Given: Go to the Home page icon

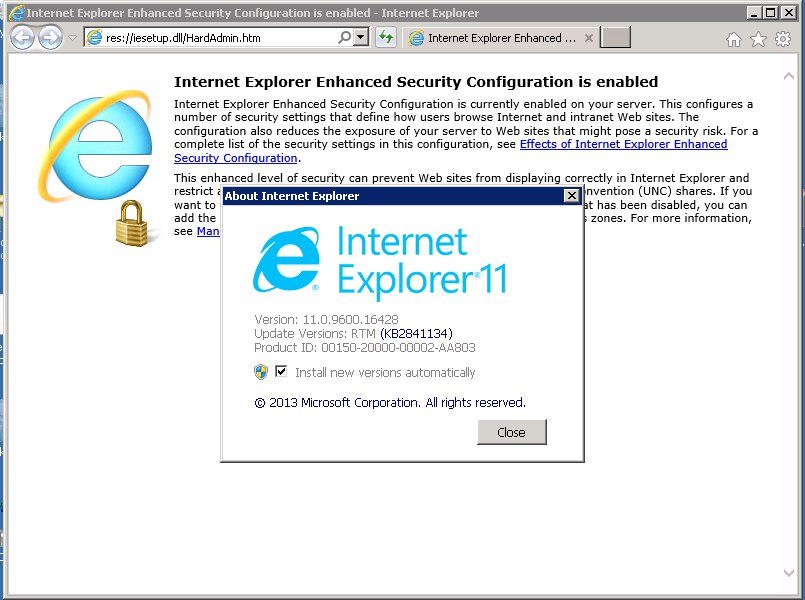Looking at the screenshot, I should point(734,39).
